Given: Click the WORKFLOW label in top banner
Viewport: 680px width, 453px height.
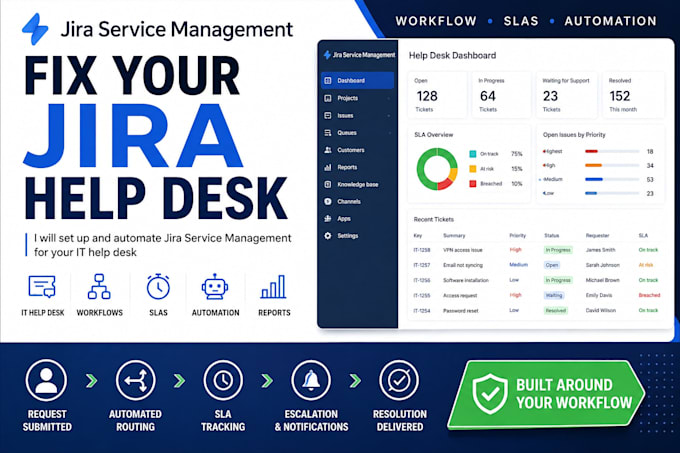Looking at the screenshot, I should tap(436, 21).
